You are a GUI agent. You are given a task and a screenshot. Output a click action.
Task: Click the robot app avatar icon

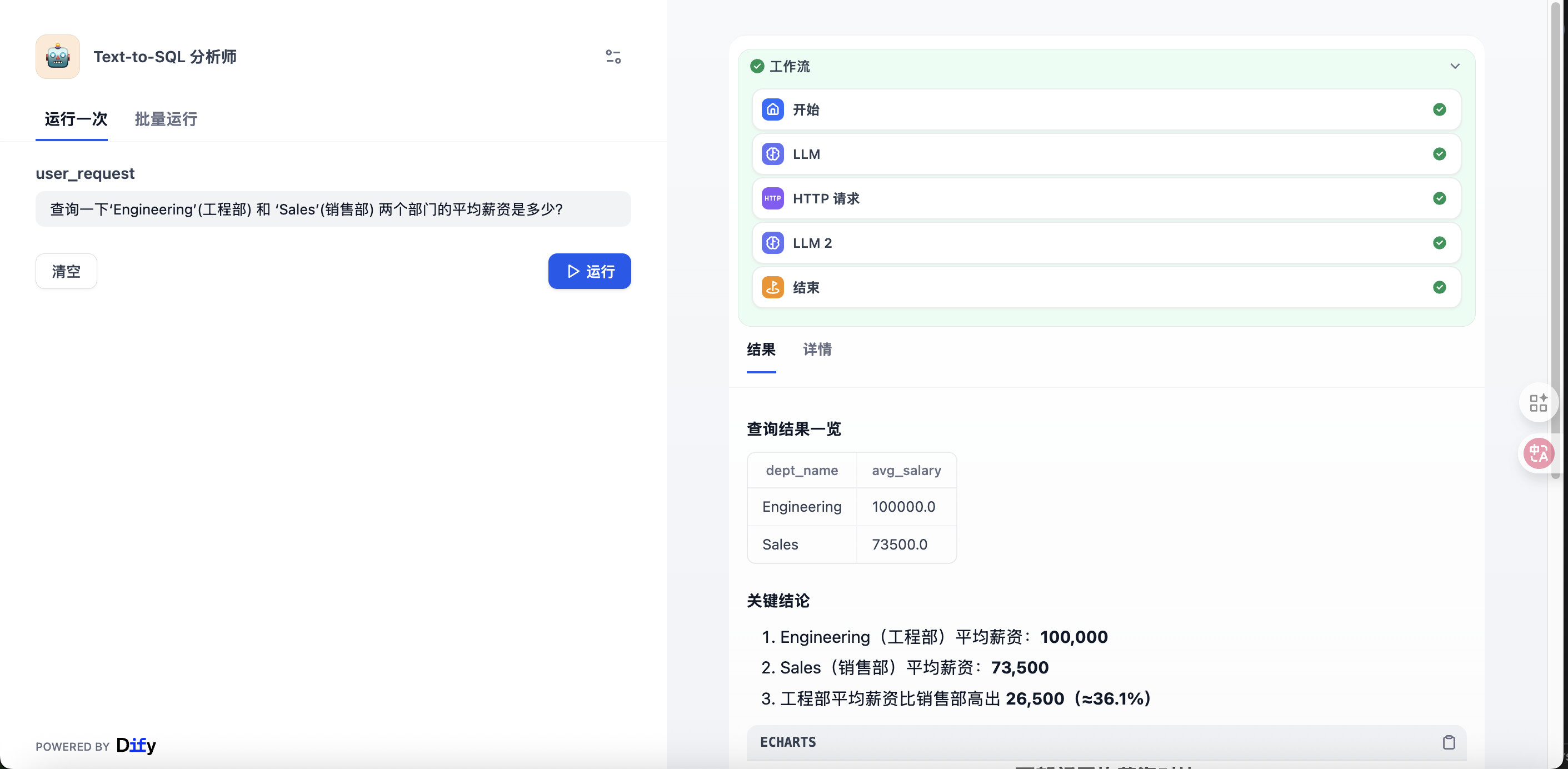(57, 57)
